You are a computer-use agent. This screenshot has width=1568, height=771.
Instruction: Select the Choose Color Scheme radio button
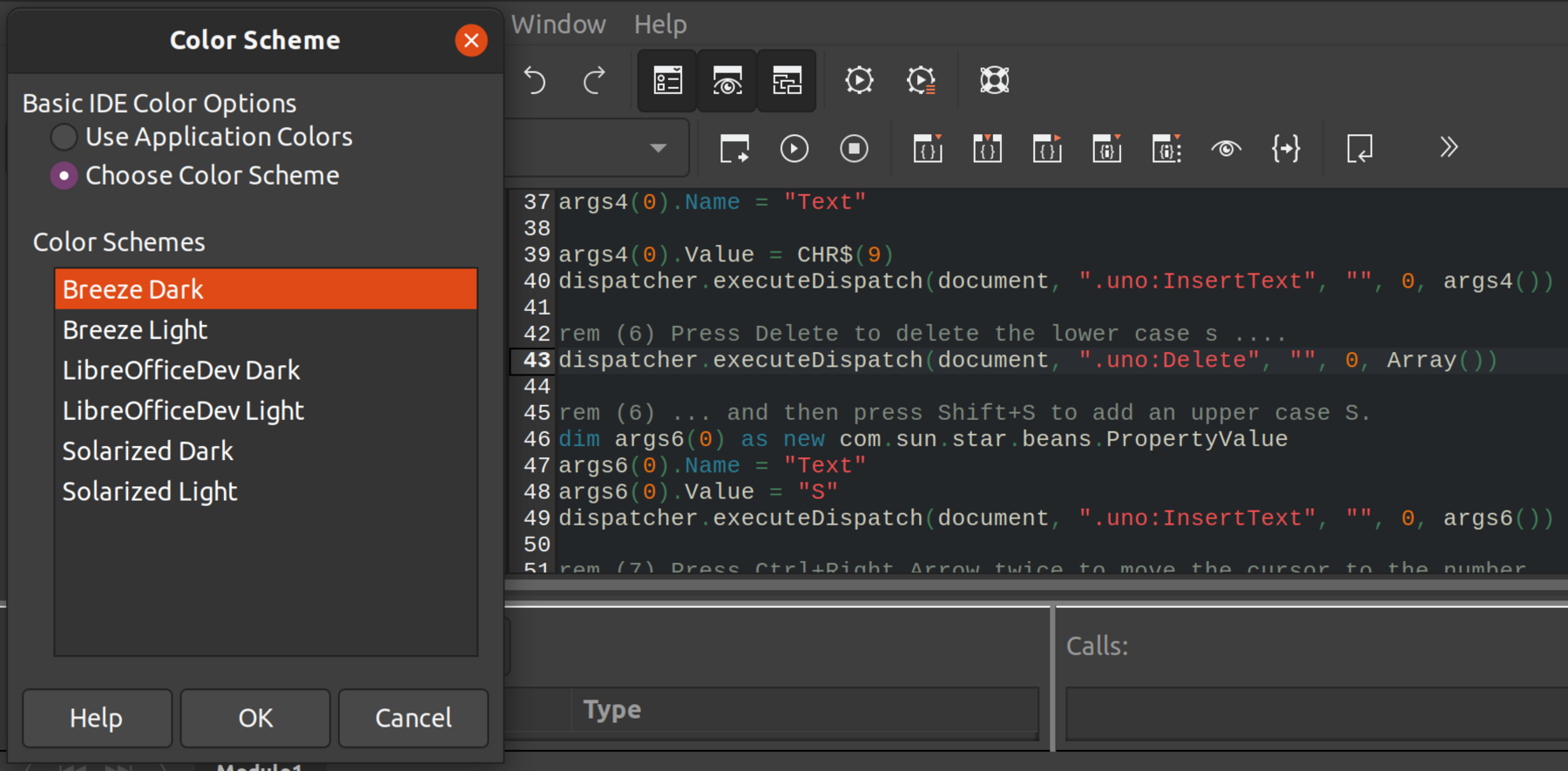64,176
